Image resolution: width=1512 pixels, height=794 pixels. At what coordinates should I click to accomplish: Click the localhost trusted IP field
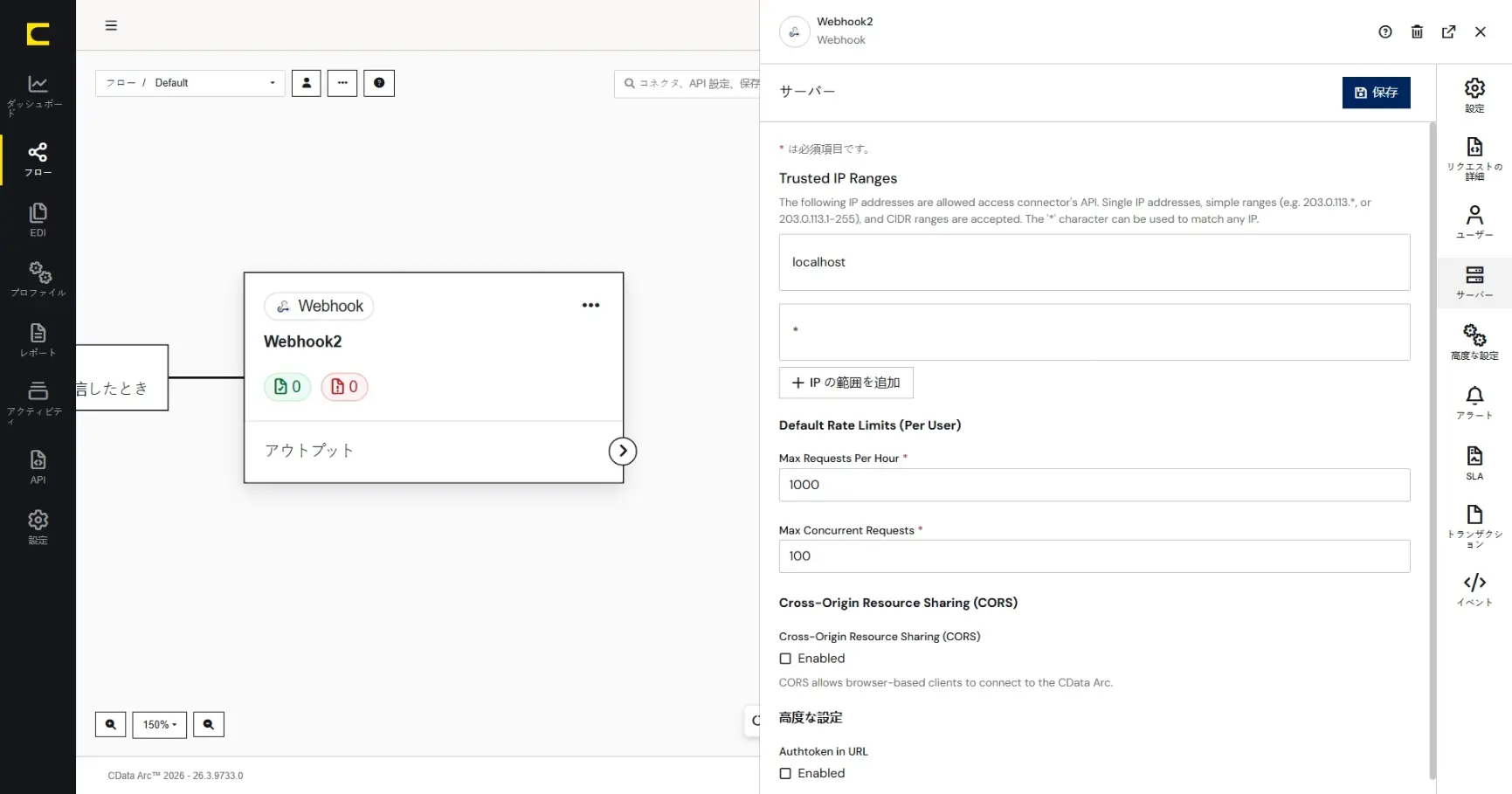pyautogui.click(x=1094, y=262)
